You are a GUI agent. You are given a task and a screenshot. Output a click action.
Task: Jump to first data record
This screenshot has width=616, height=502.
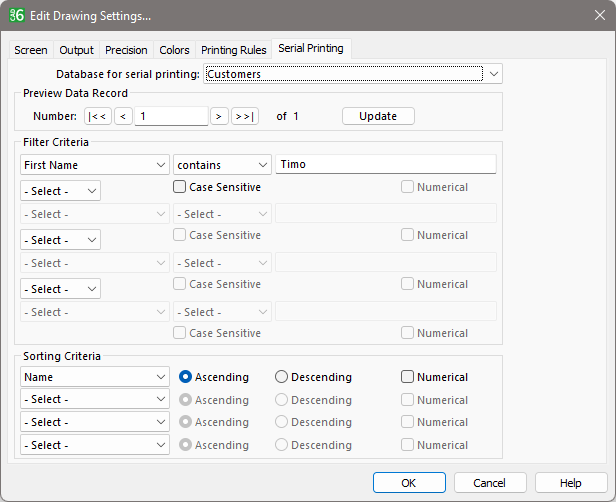[97, 116]
